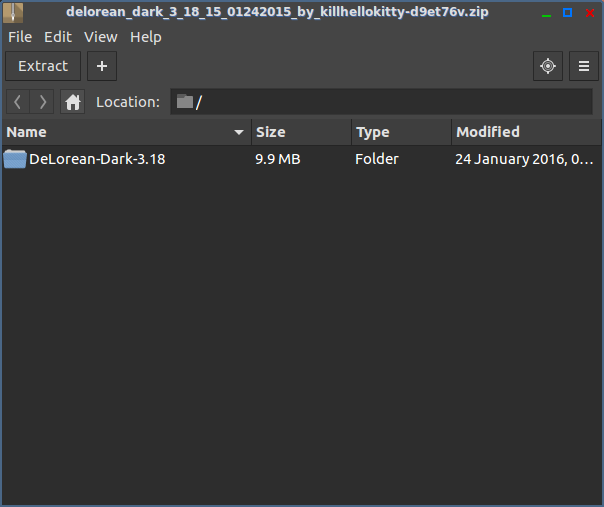The height and width of the screenshot is (507, 604).
Task: Go forward with the right arrow
Action: click(x=42, y=102)
